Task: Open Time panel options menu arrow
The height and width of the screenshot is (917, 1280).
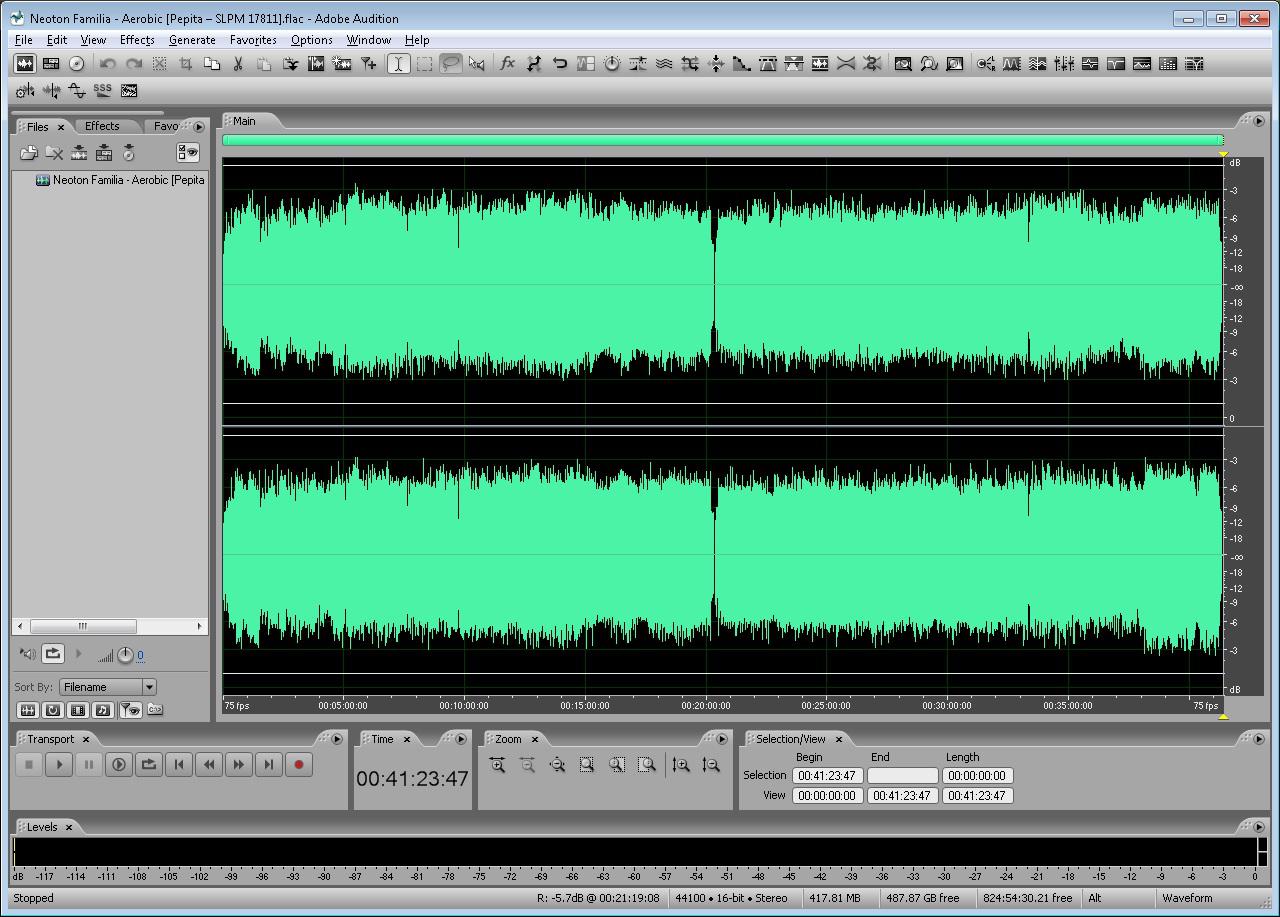Action: click(461, 740)
